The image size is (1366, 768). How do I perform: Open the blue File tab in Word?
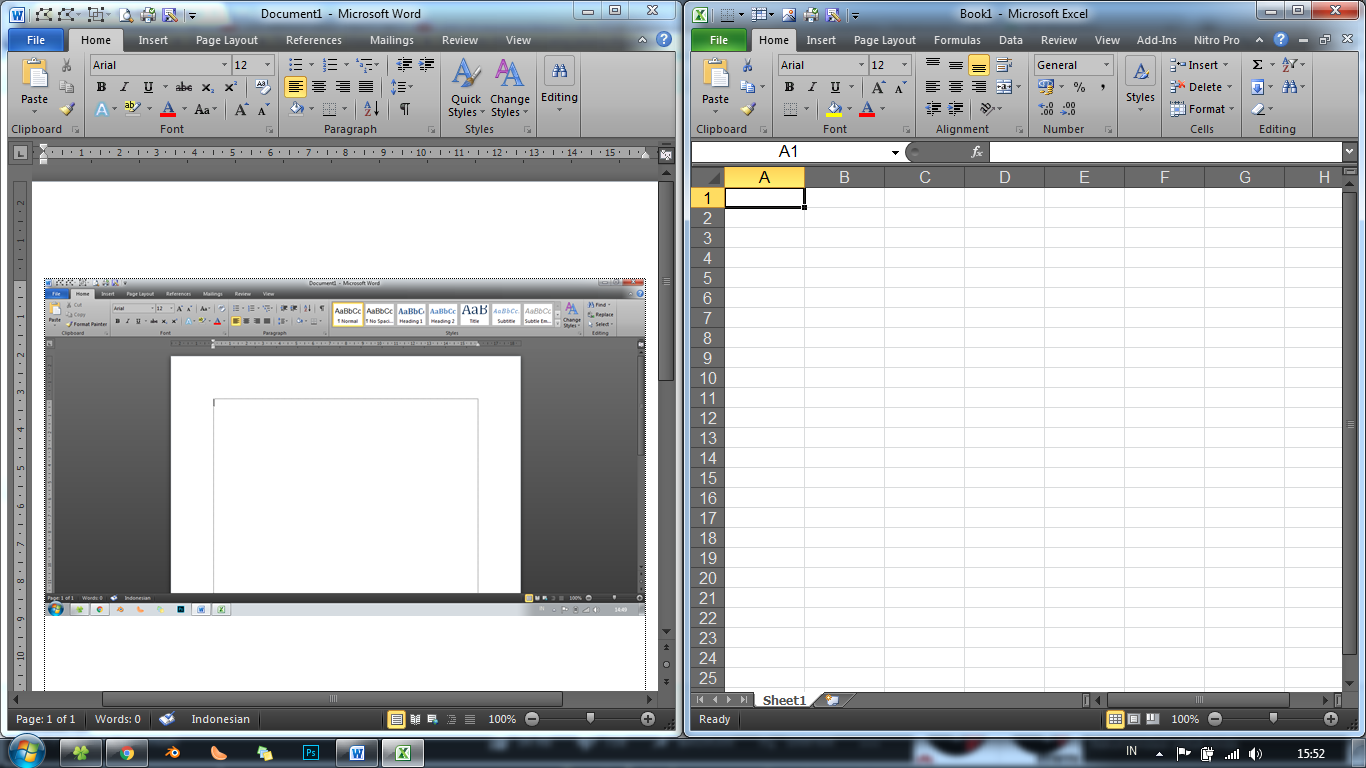36,40
